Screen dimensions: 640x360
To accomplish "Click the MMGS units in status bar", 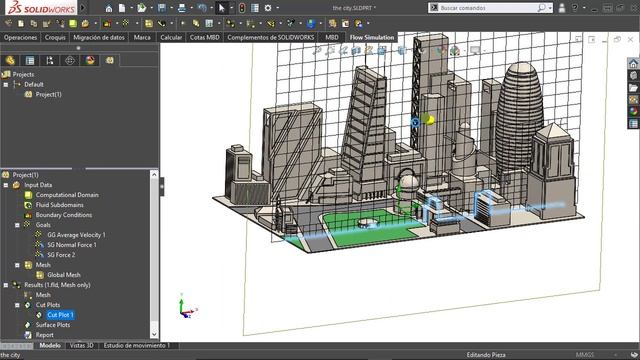I will 585,355.
